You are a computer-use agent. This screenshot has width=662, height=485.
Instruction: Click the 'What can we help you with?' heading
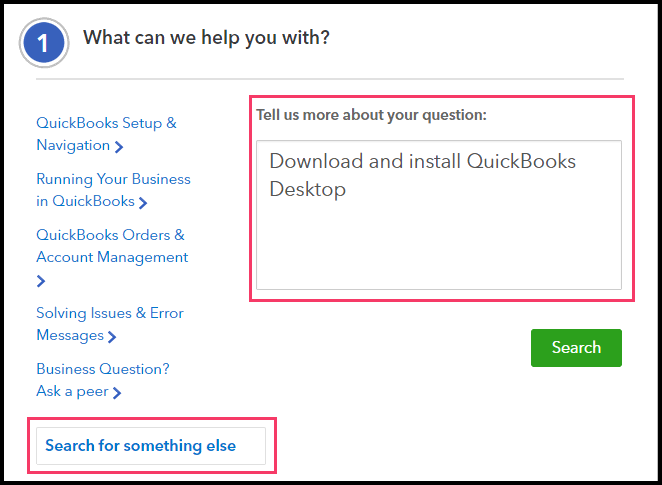206,39
